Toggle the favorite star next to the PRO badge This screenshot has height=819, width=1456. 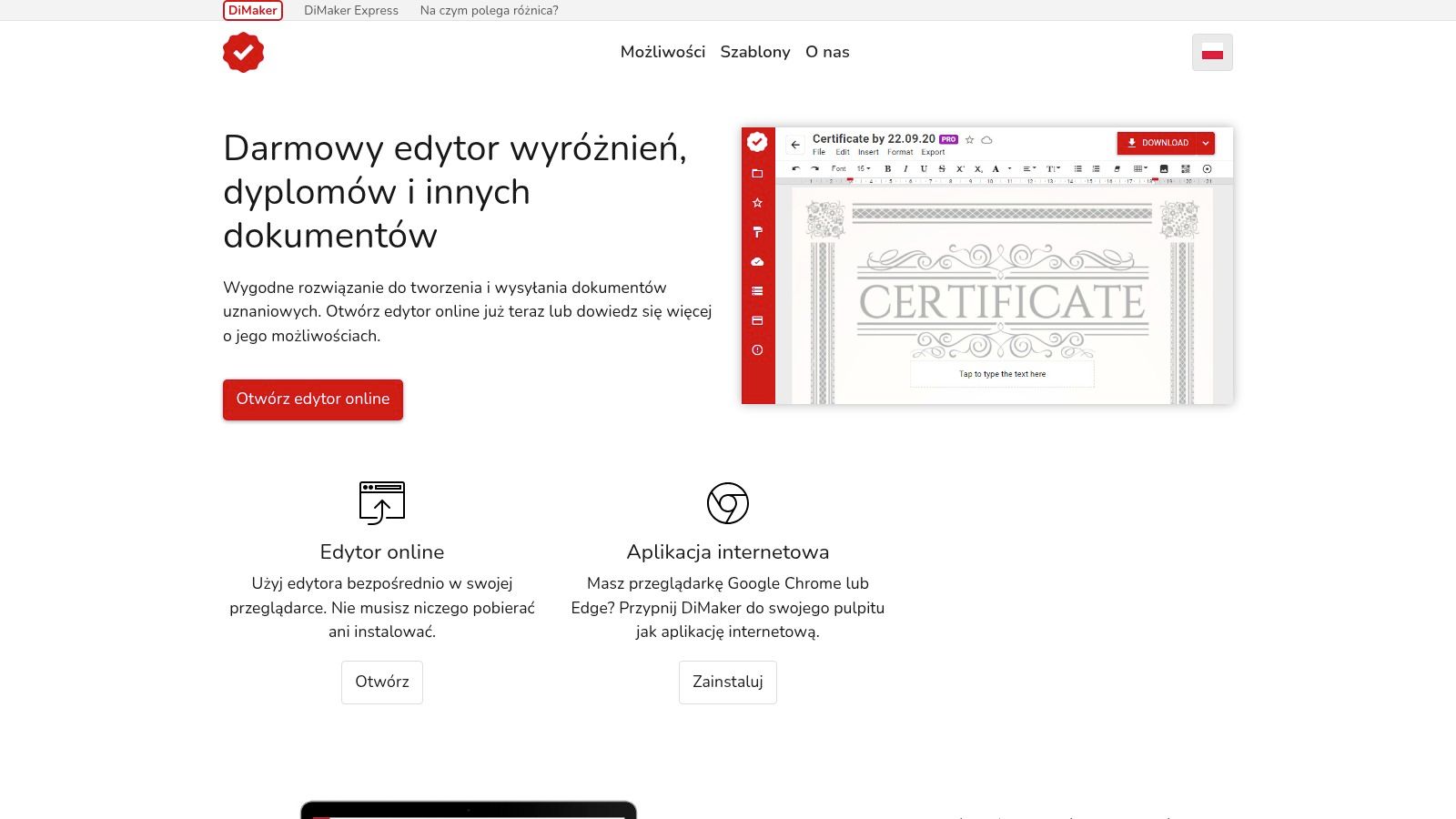point(970,140)
